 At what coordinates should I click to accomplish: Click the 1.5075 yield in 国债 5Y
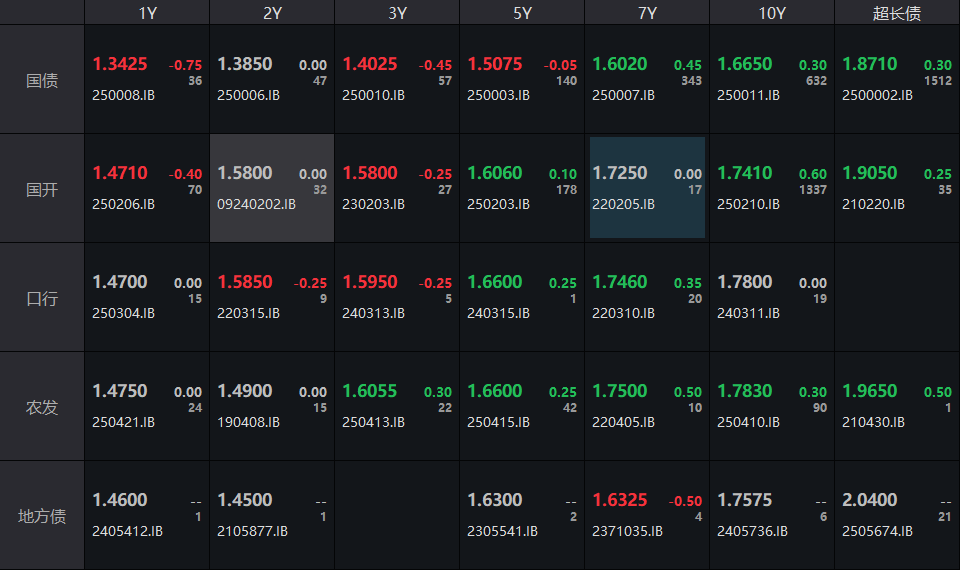pos(495,64)
